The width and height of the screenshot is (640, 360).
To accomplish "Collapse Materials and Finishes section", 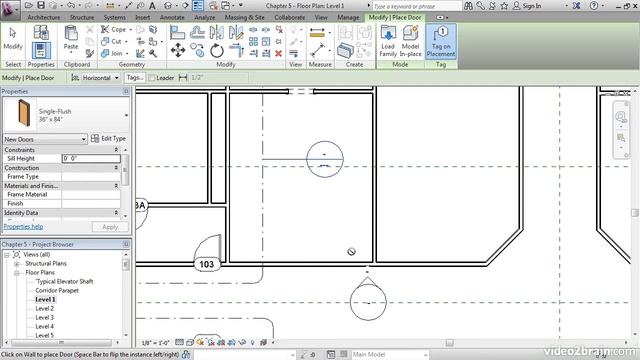I will coord(116,186).
